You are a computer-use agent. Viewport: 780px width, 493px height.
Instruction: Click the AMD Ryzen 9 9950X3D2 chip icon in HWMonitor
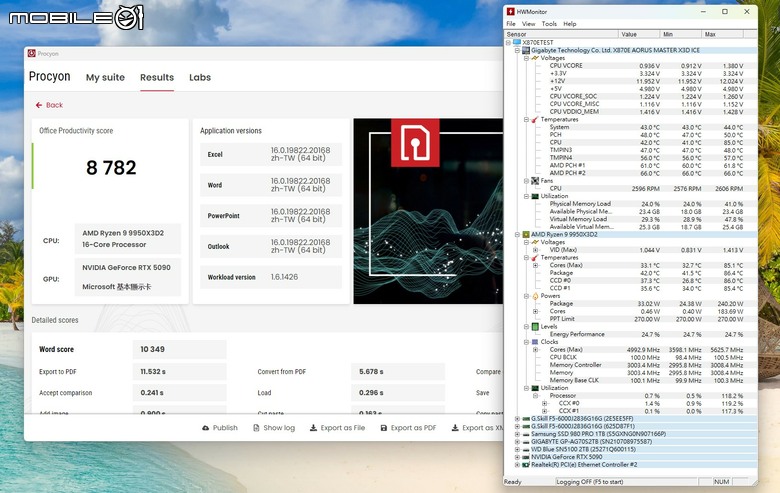click(x=526, y=234)
